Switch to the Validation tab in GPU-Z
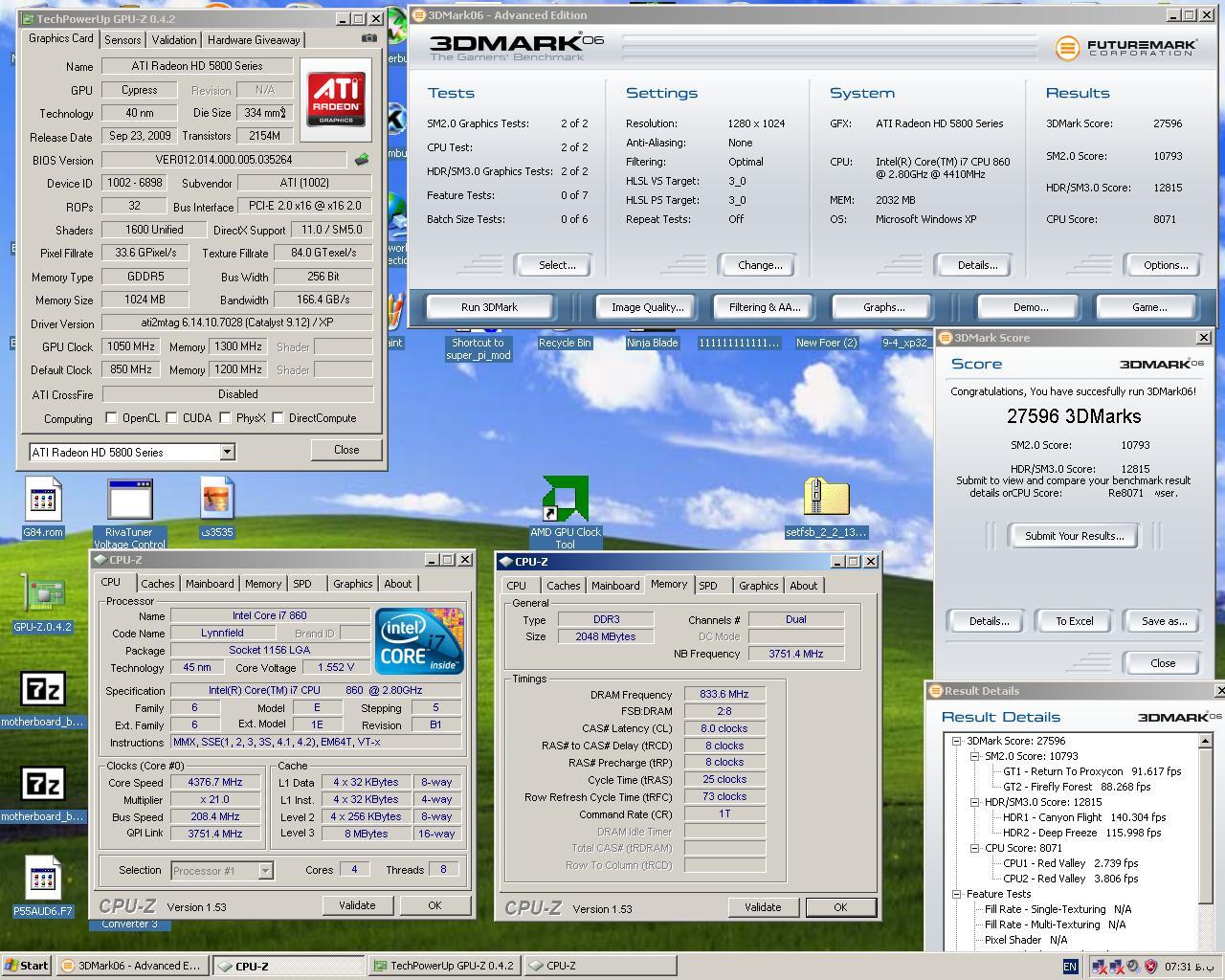 [174, 39]
